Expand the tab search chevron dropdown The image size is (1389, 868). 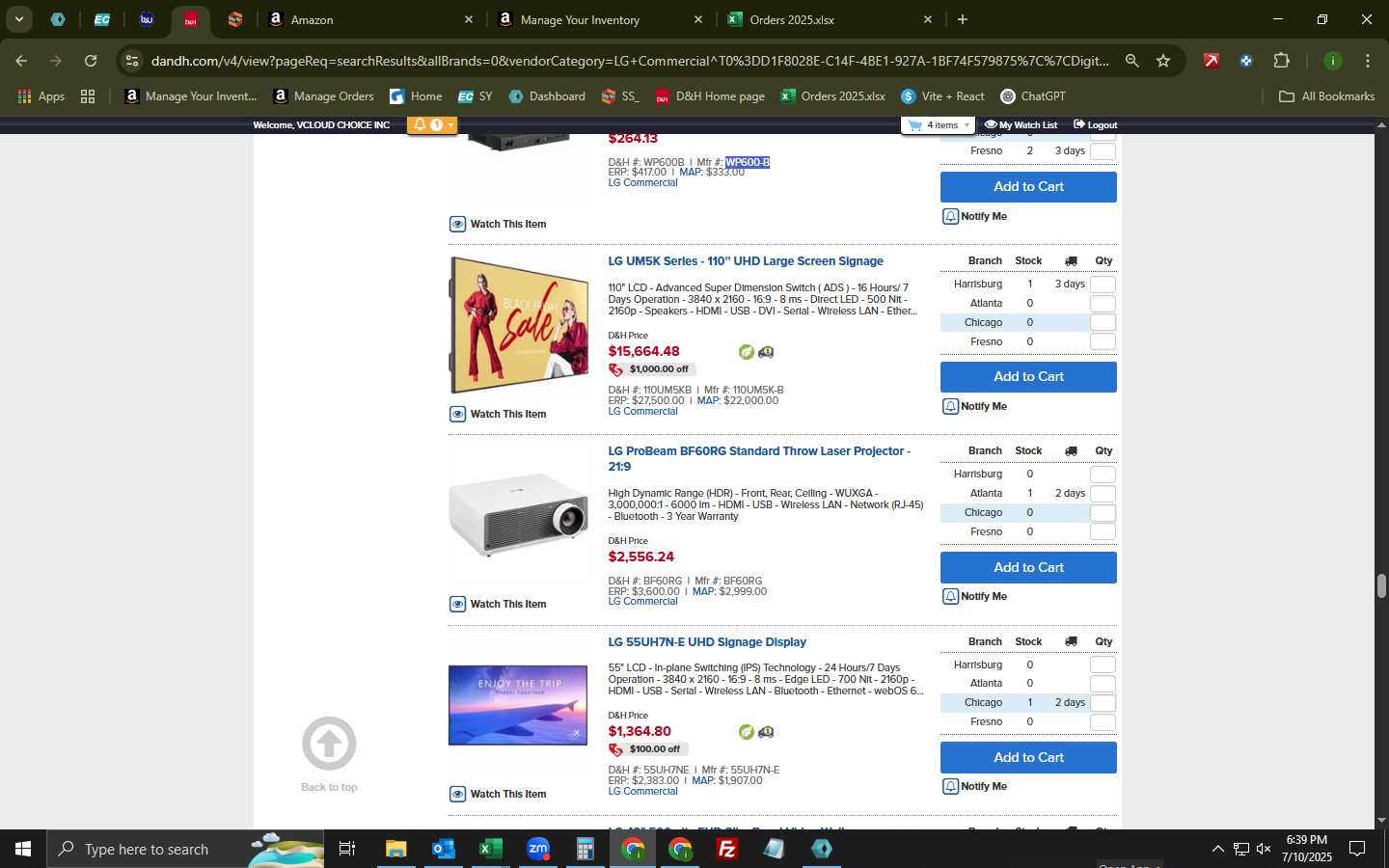tap(18, 19)
